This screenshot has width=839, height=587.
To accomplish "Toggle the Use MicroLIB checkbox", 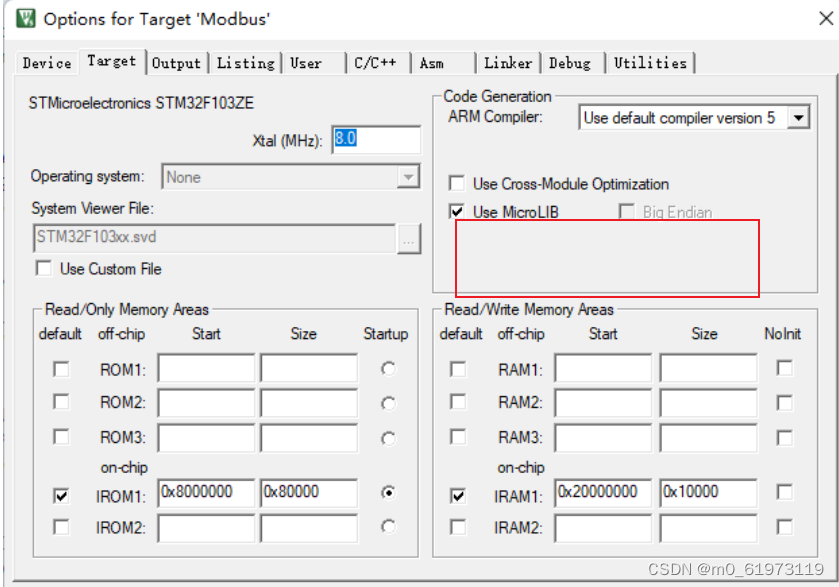I will (457, 211).
